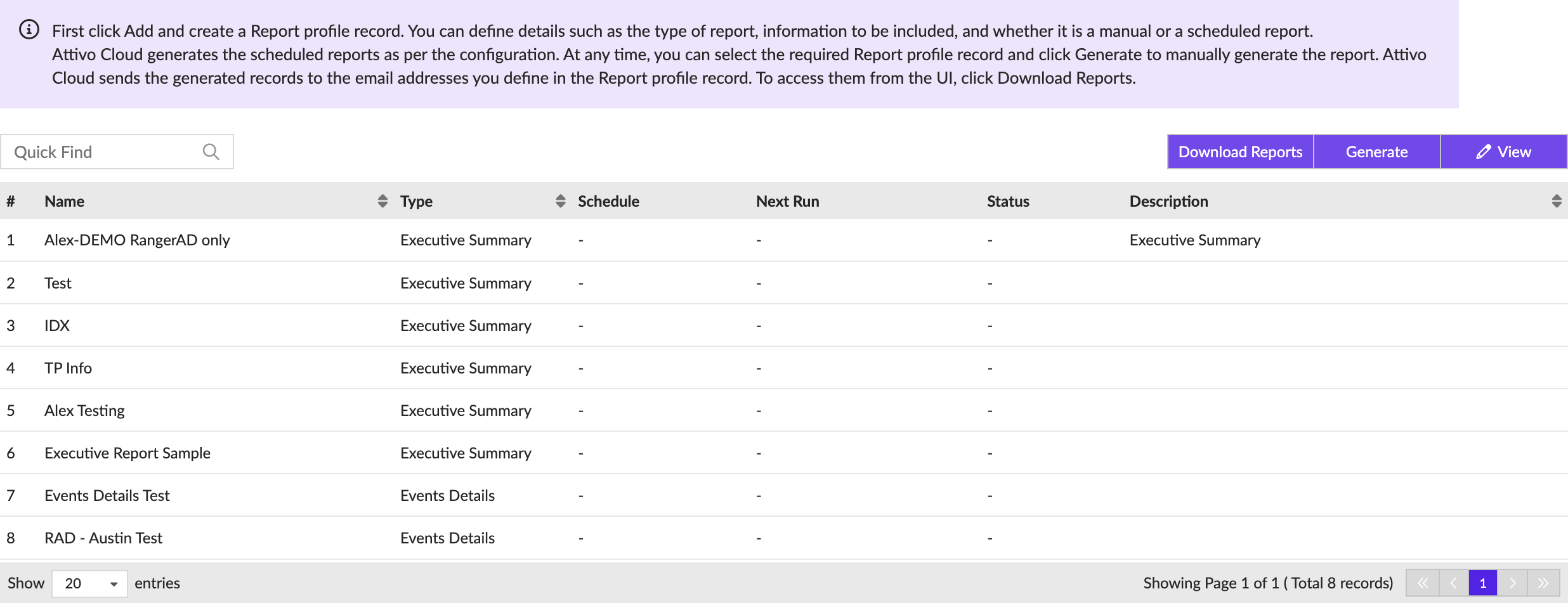Click the Download Reports button
Screen dimensions: 1568x603
tap(1240, 152)
